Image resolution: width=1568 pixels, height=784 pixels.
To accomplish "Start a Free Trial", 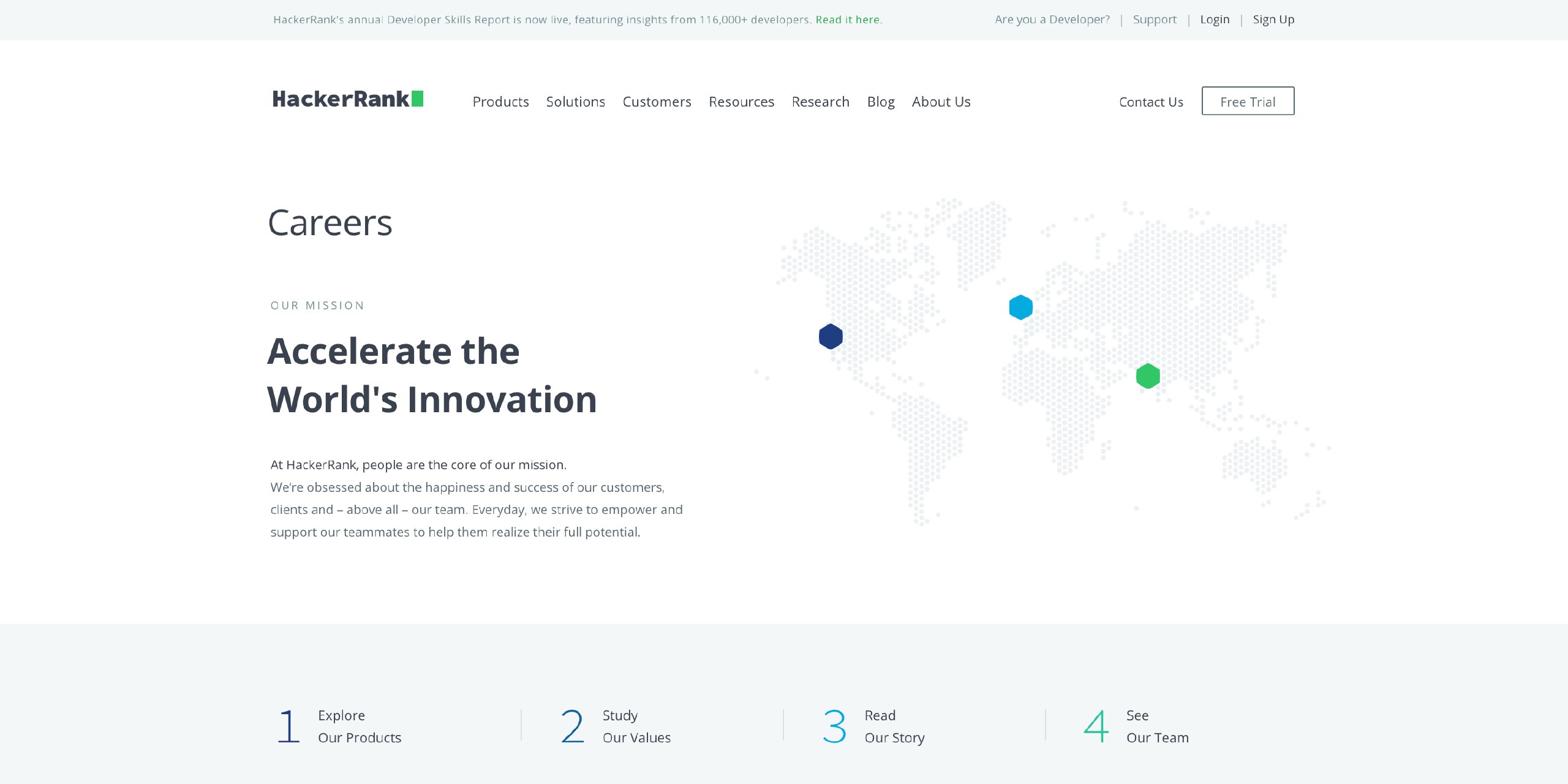I will [1248, 101].
